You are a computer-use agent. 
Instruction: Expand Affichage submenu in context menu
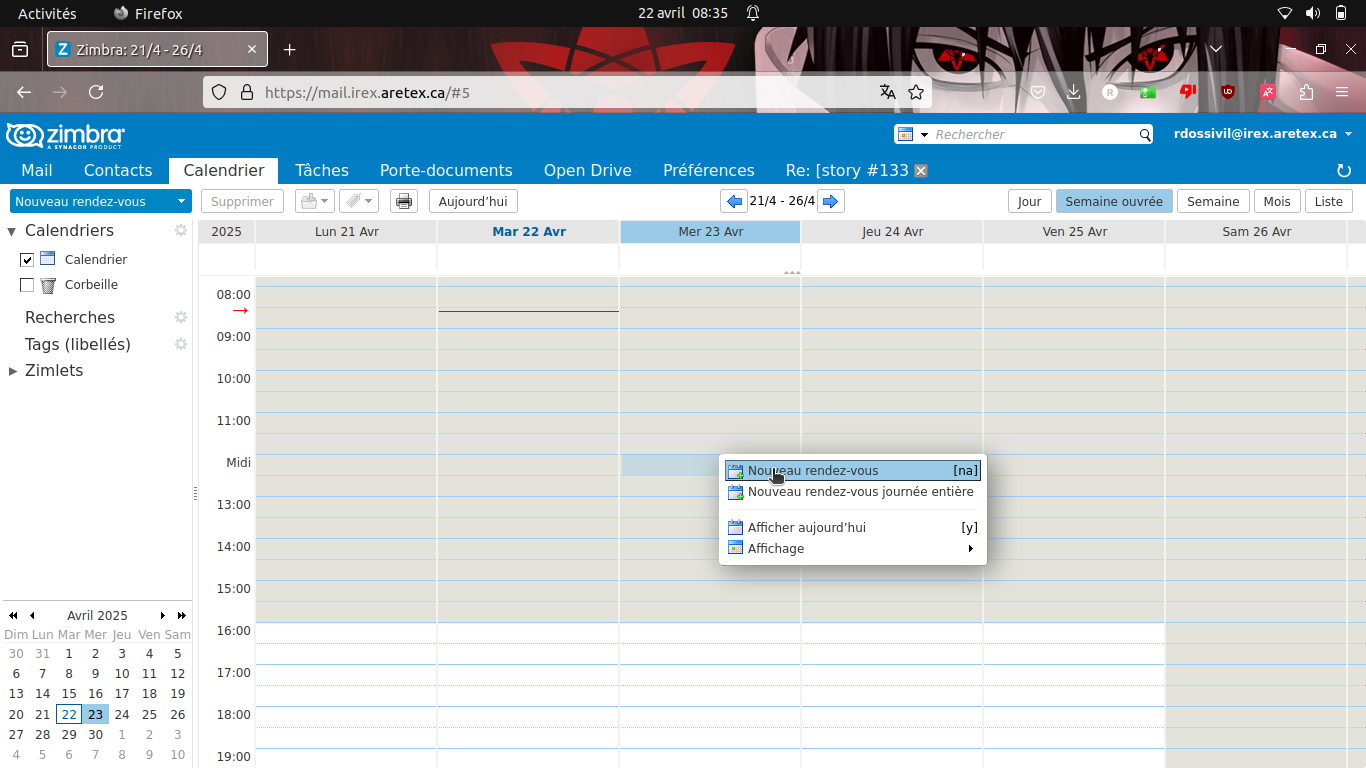point(970,548)
